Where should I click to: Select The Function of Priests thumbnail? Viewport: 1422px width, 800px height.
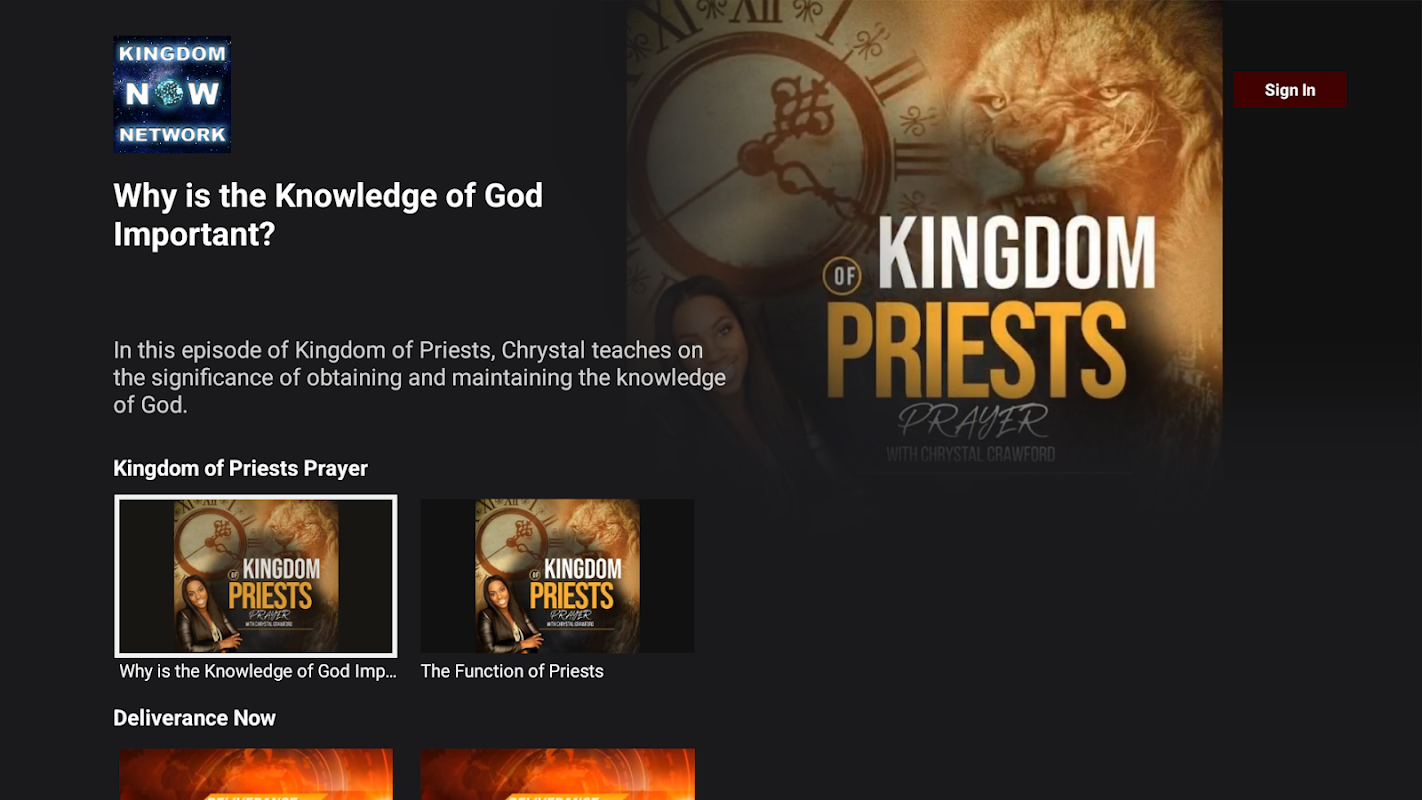click(557, 576)
